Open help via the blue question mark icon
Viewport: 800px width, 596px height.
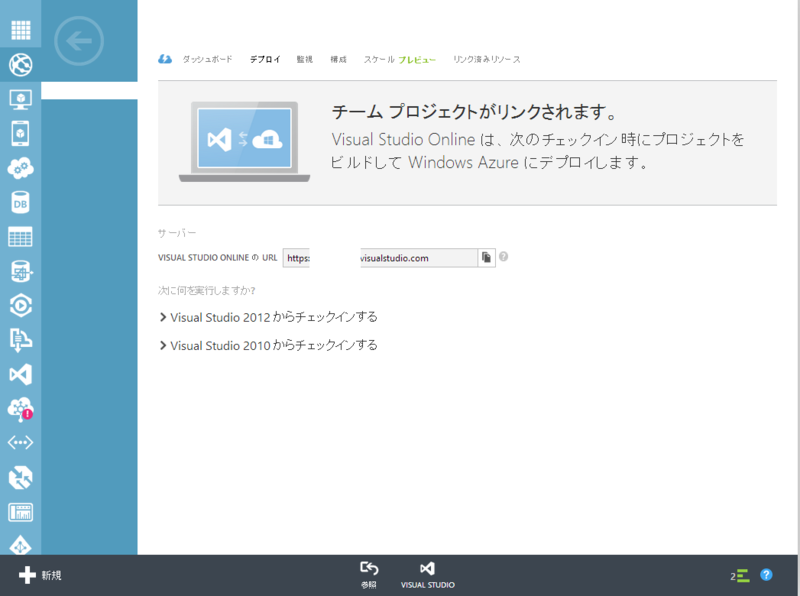pyautogui.click(x=766, y=575)
